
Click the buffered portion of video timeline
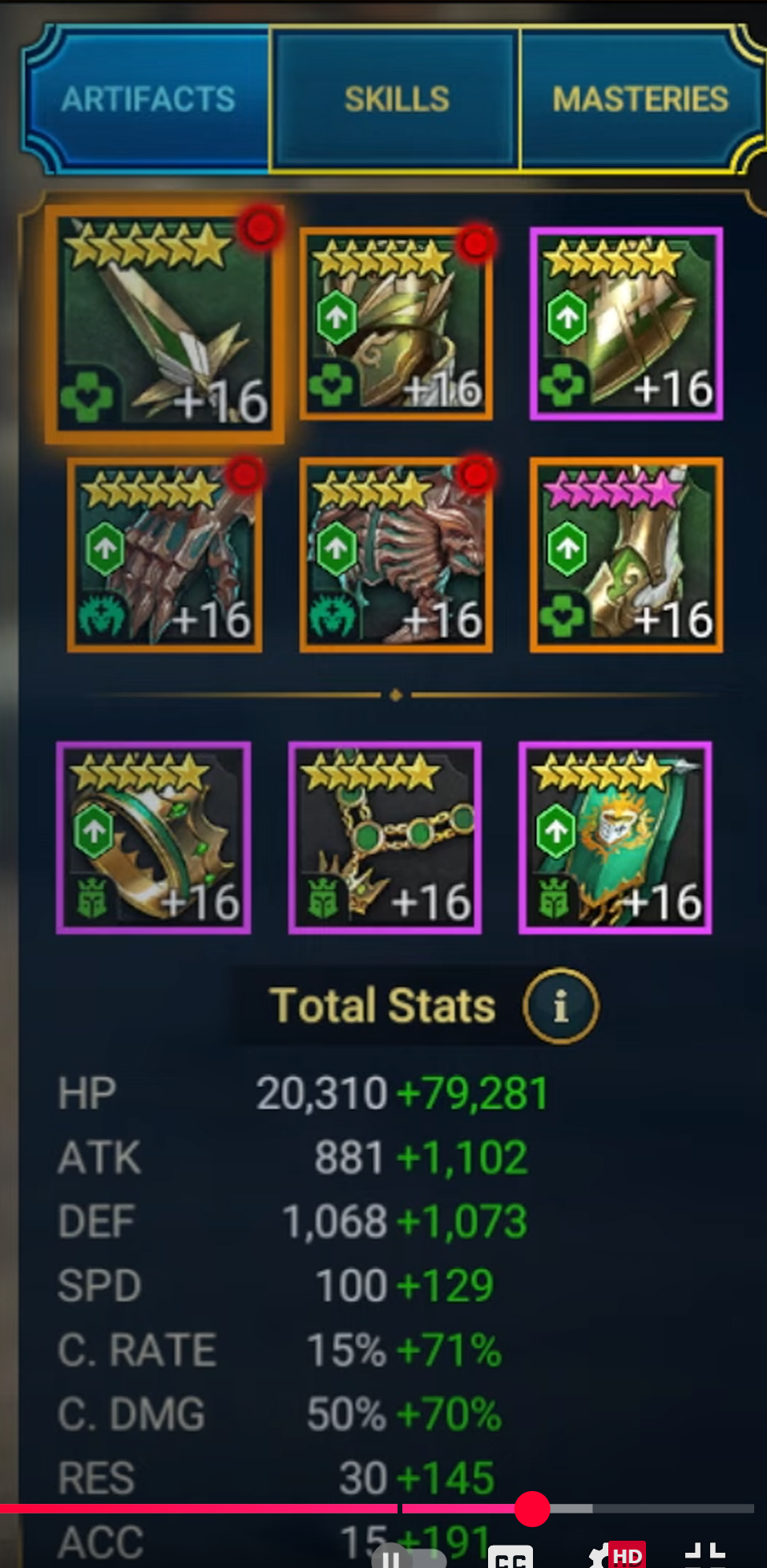point(571,1509)
